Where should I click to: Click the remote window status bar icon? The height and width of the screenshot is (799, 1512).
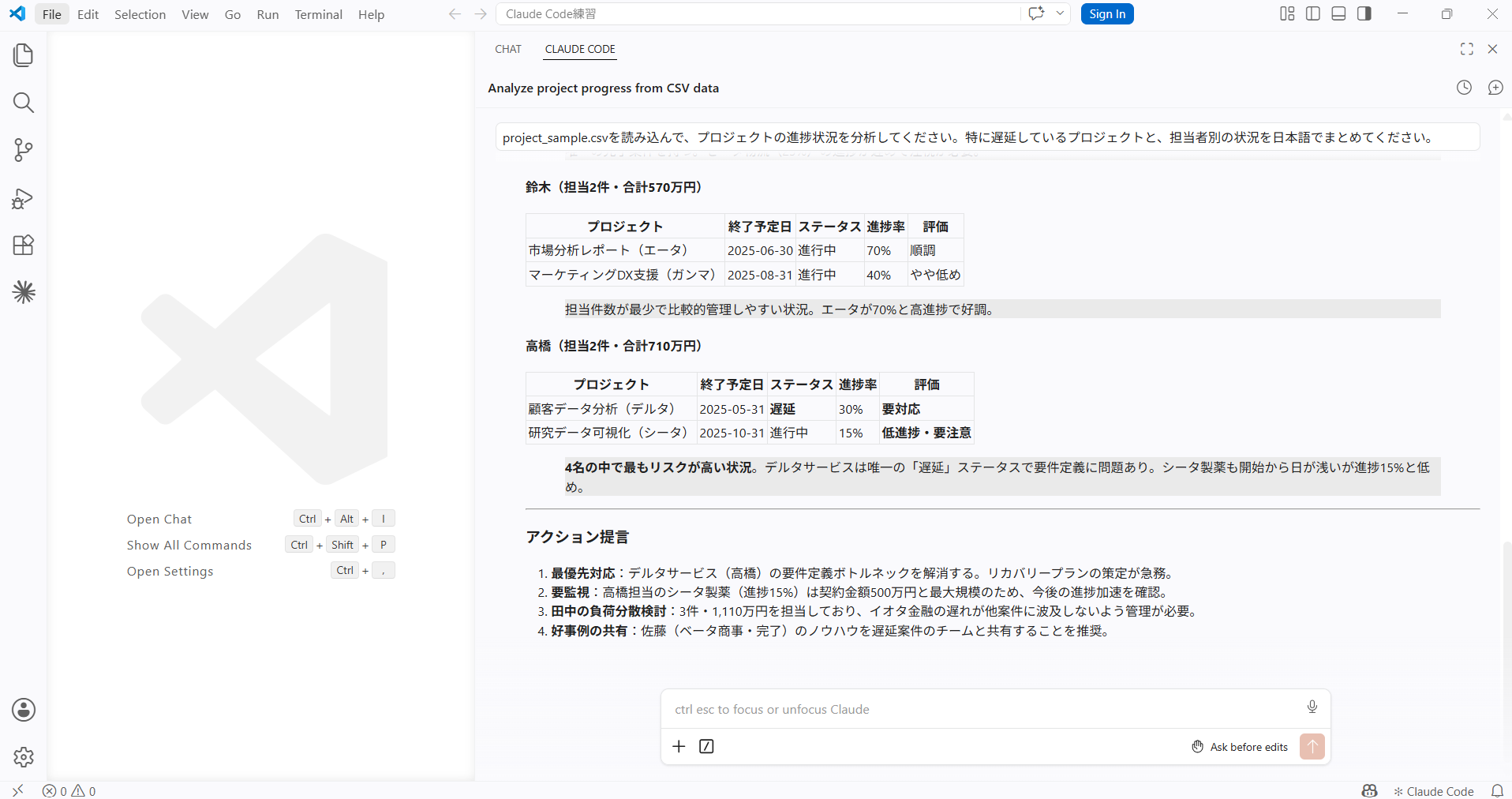17,790
